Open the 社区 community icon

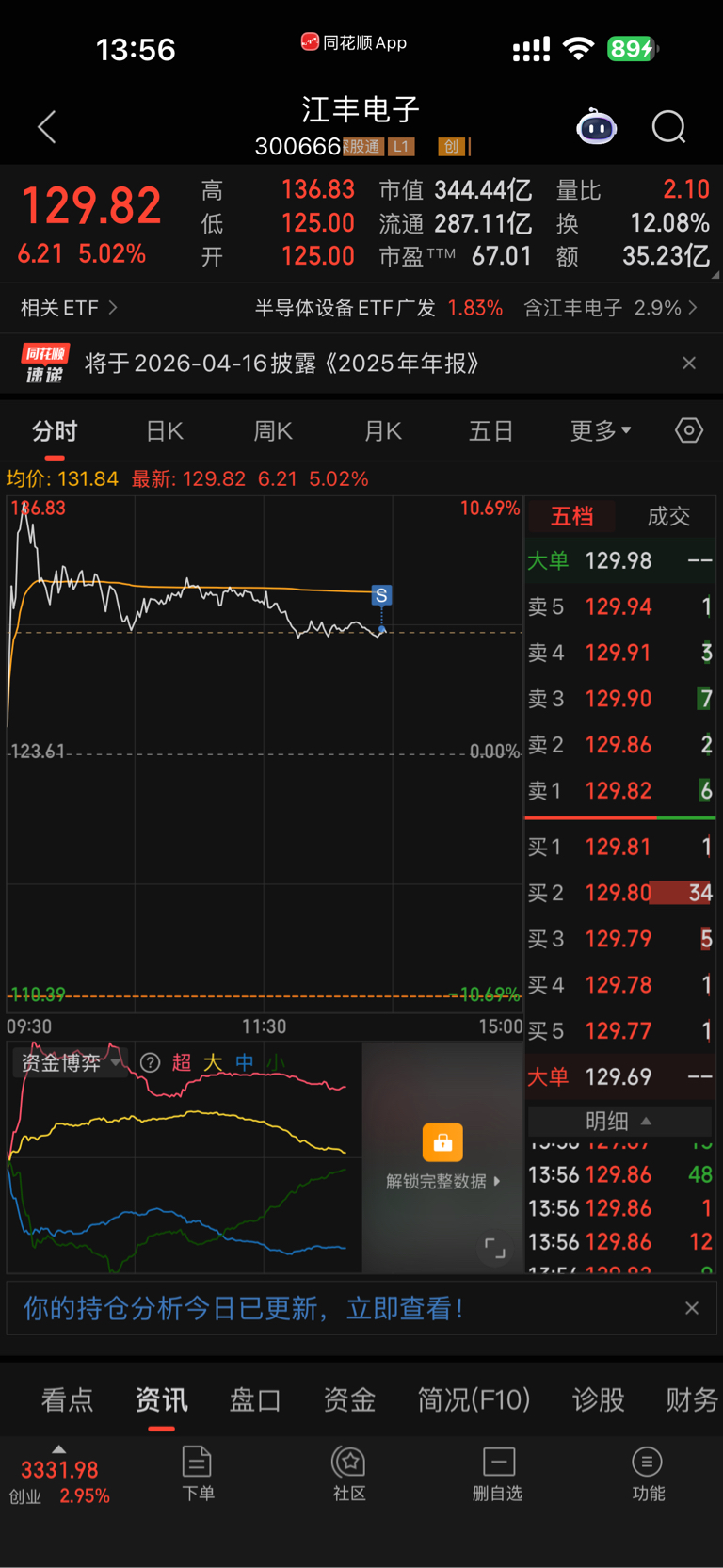(x=349, y=1473)
